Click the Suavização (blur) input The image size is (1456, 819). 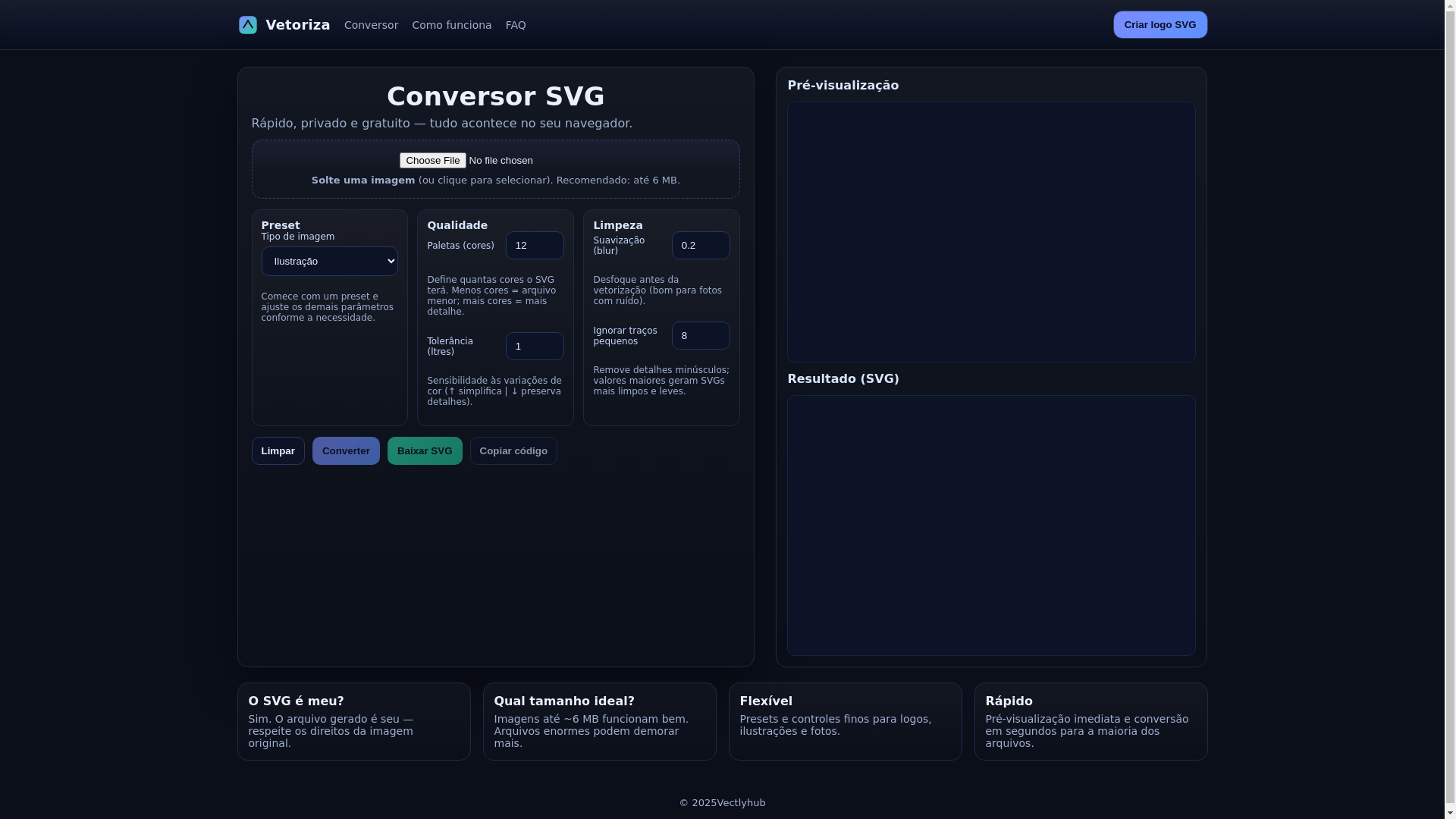point(700,245)
